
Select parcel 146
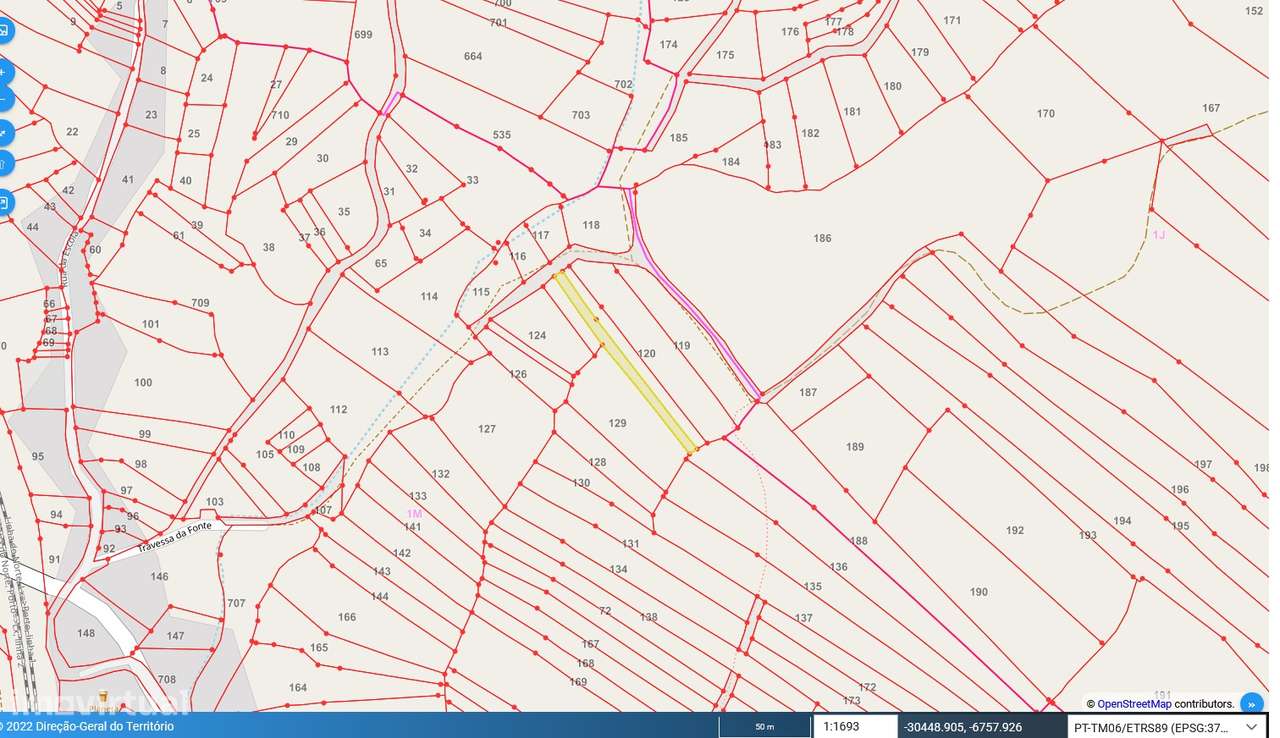[x=159, y=576]
